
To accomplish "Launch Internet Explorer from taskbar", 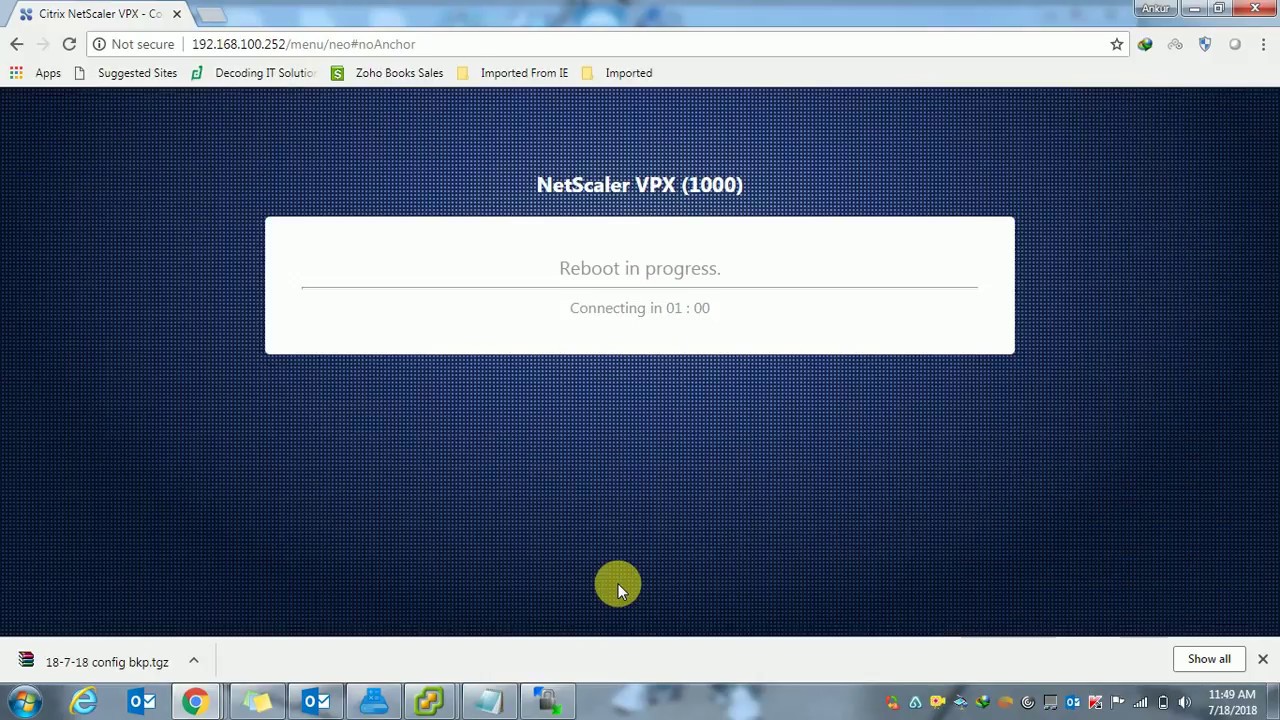I will (84, 702).
